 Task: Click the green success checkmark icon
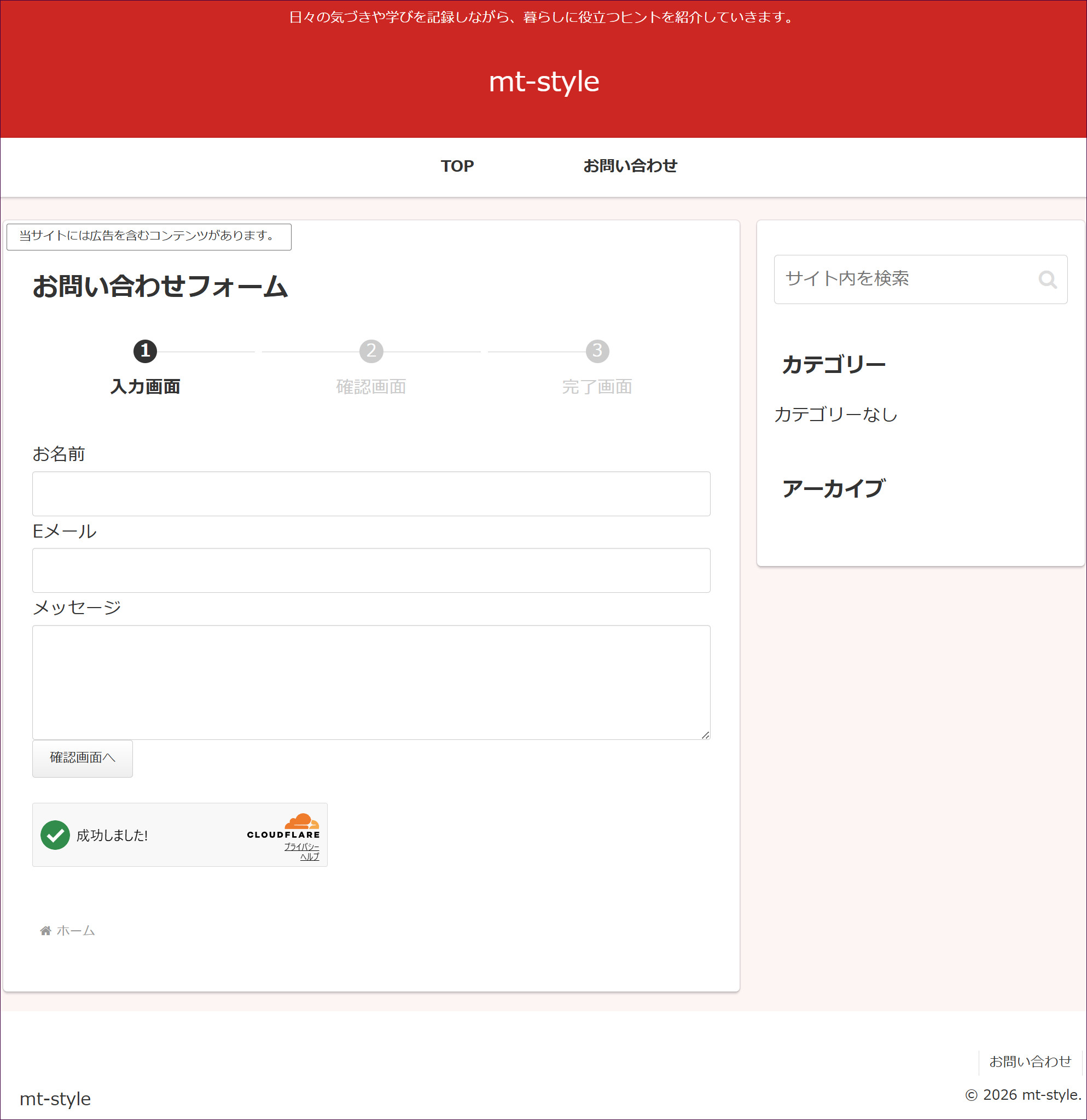click(55, 836)
